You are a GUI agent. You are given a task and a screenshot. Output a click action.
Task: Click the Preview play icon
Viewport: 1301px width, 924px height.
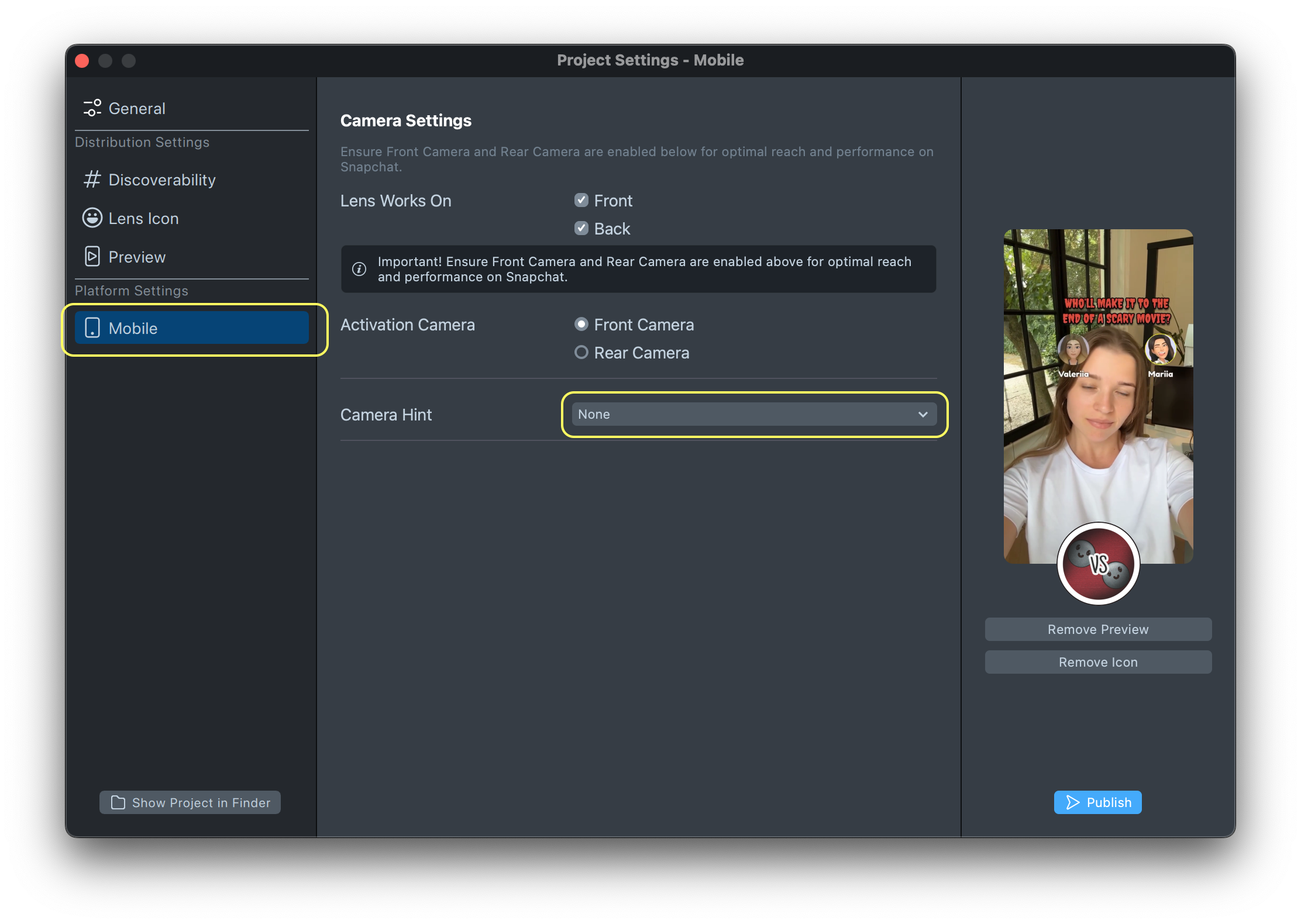pos(92,257)
